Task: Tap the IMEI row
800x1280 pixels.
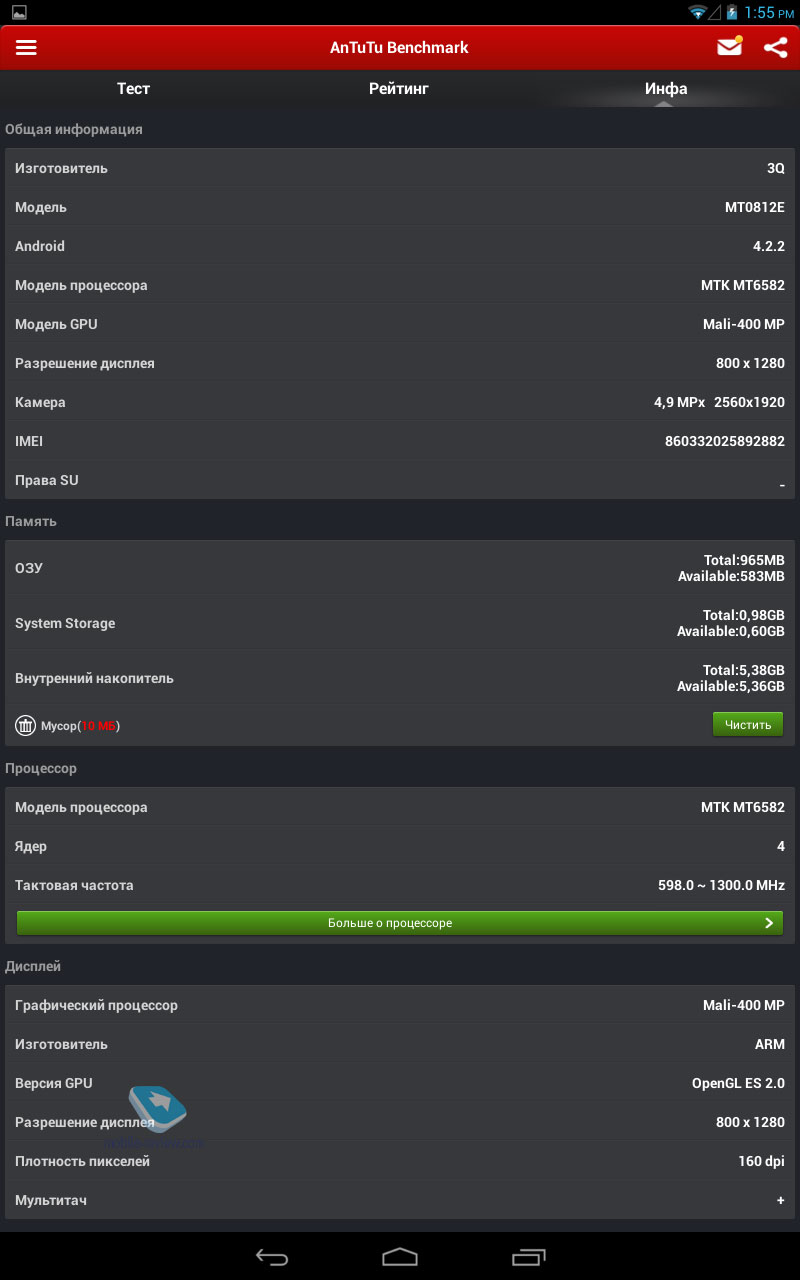Action: coord(400,441)
